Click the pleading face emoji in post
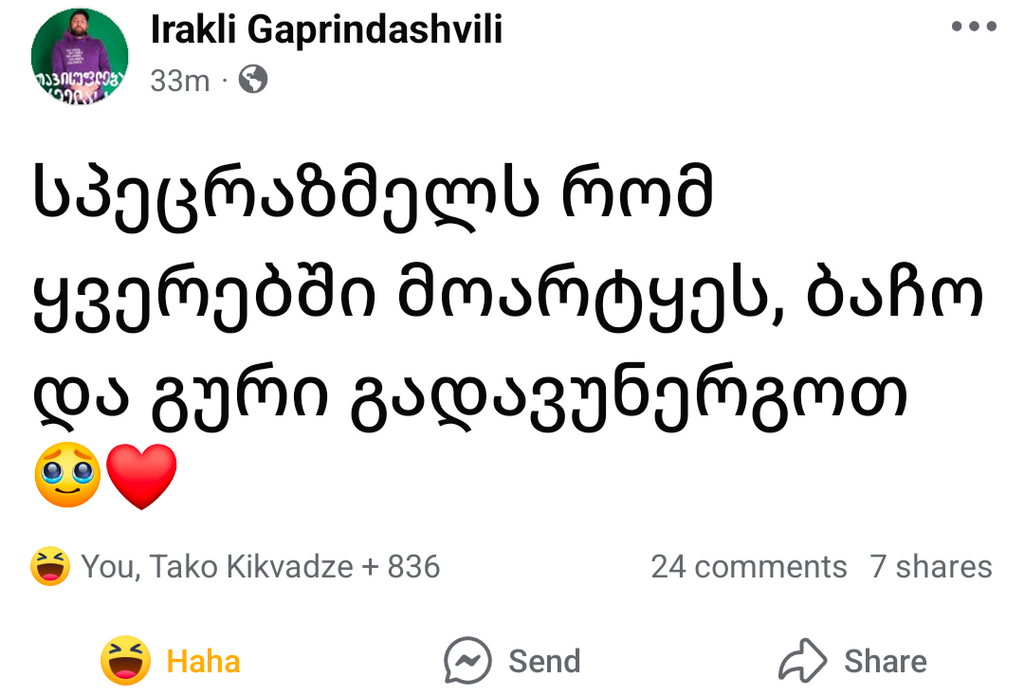Screen dimensions: 1024x692 click(x=68, y=476)
